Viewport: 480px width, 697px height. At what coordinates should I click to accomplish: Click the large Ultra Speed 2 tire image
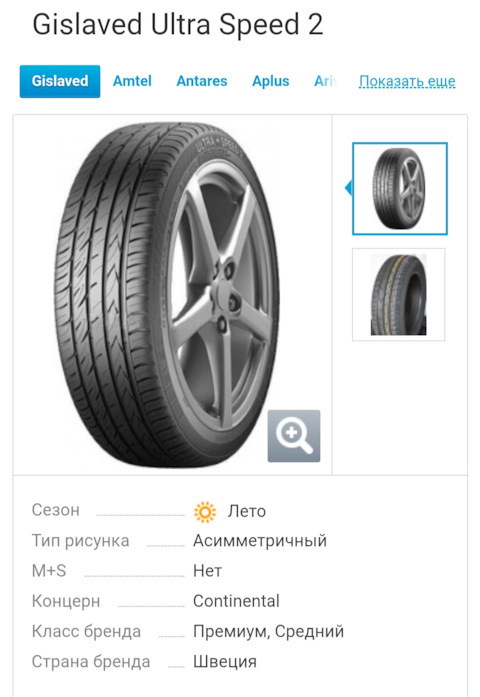click(x=167, y=294)
